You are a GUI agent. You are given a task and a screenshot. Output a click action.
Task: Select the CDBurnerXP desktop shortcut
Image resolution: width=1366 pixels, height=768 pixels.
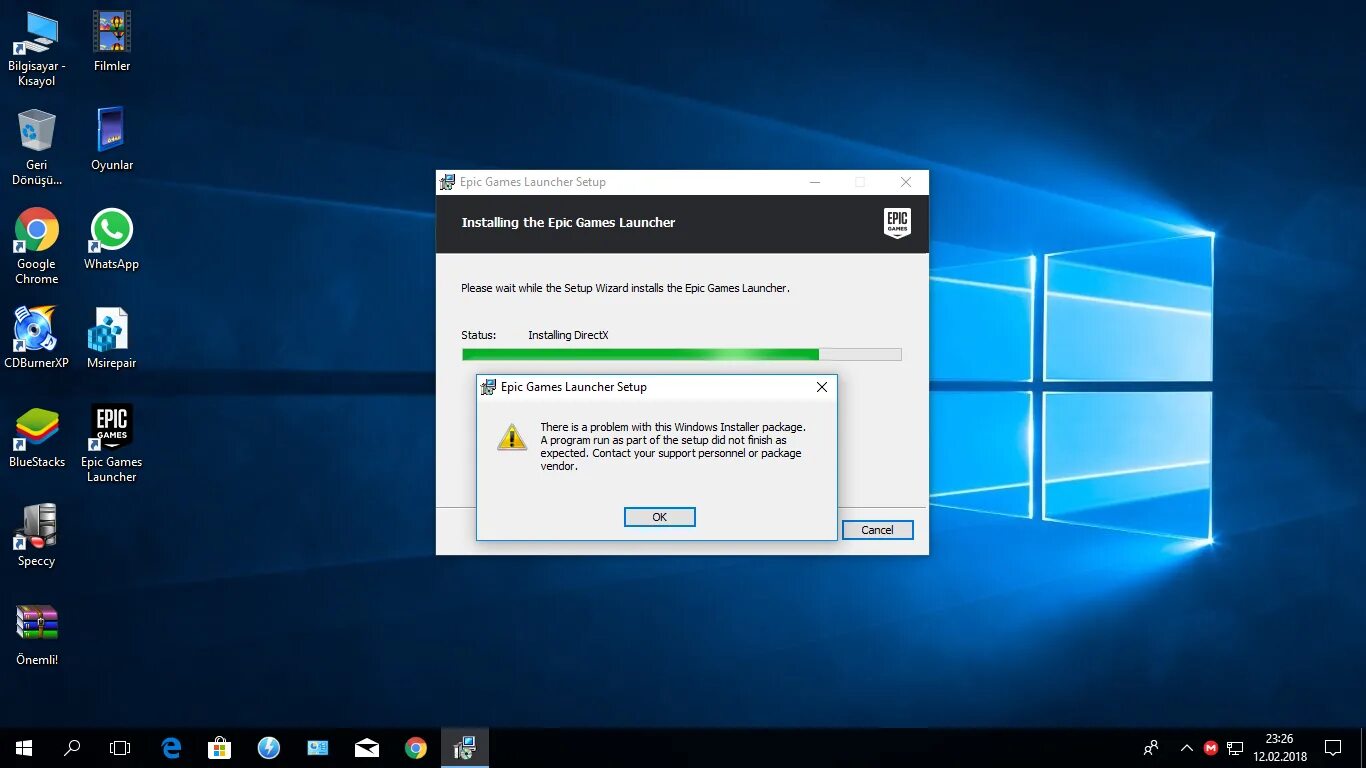point(37,339)
